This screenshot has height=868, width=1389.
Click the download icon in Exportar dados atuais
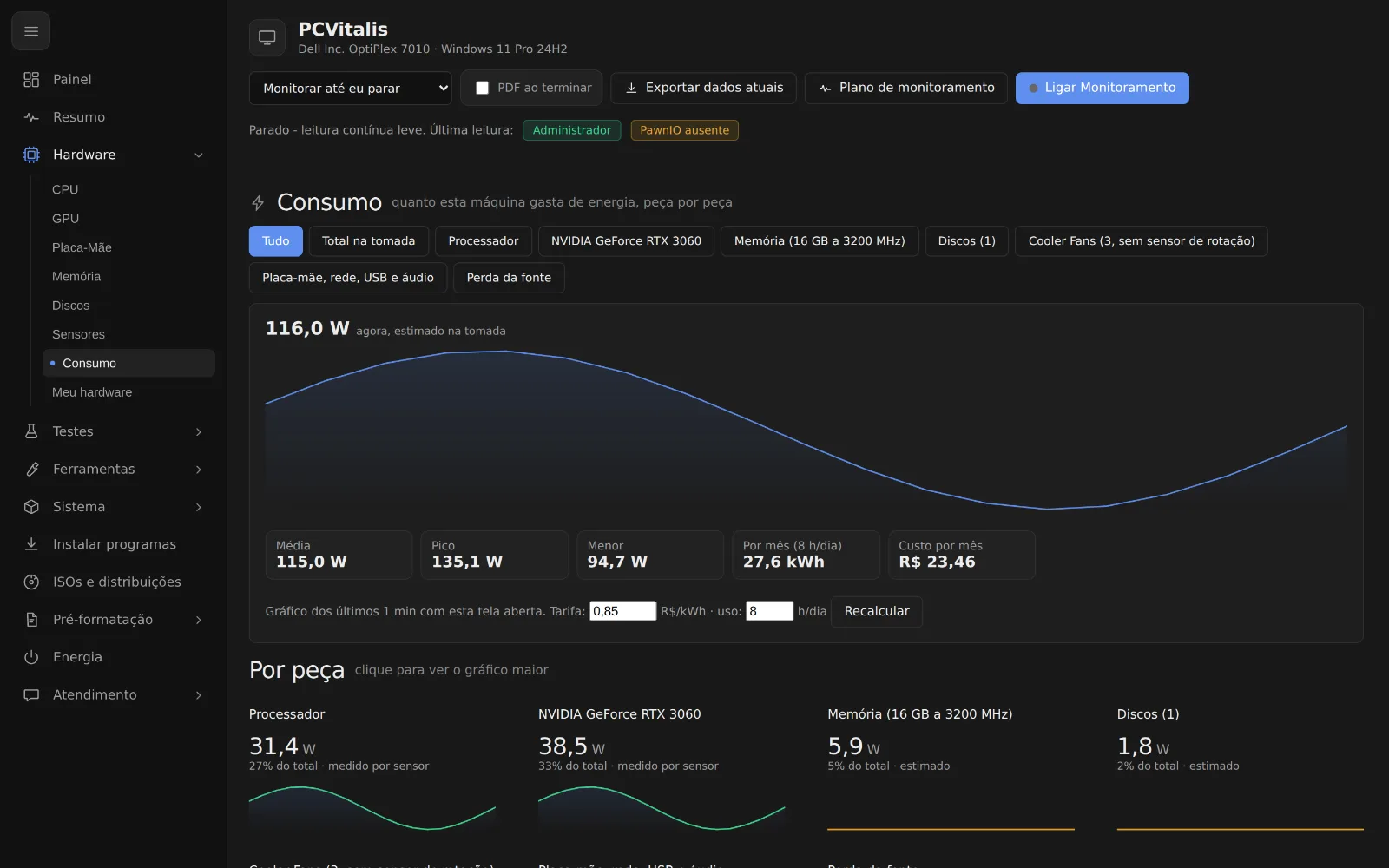631,88
